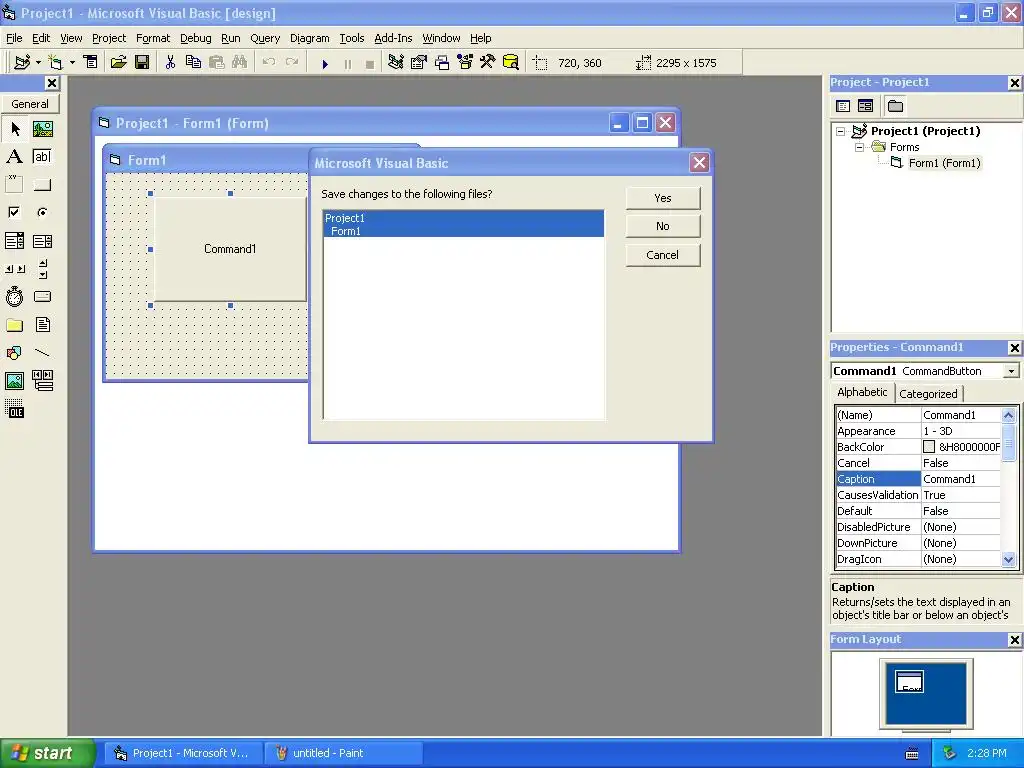Image resolution: width=1024 pixels, height=768 pixels.
Task: Select Form1 (Form1) in project tree
Action: [944, 163]
